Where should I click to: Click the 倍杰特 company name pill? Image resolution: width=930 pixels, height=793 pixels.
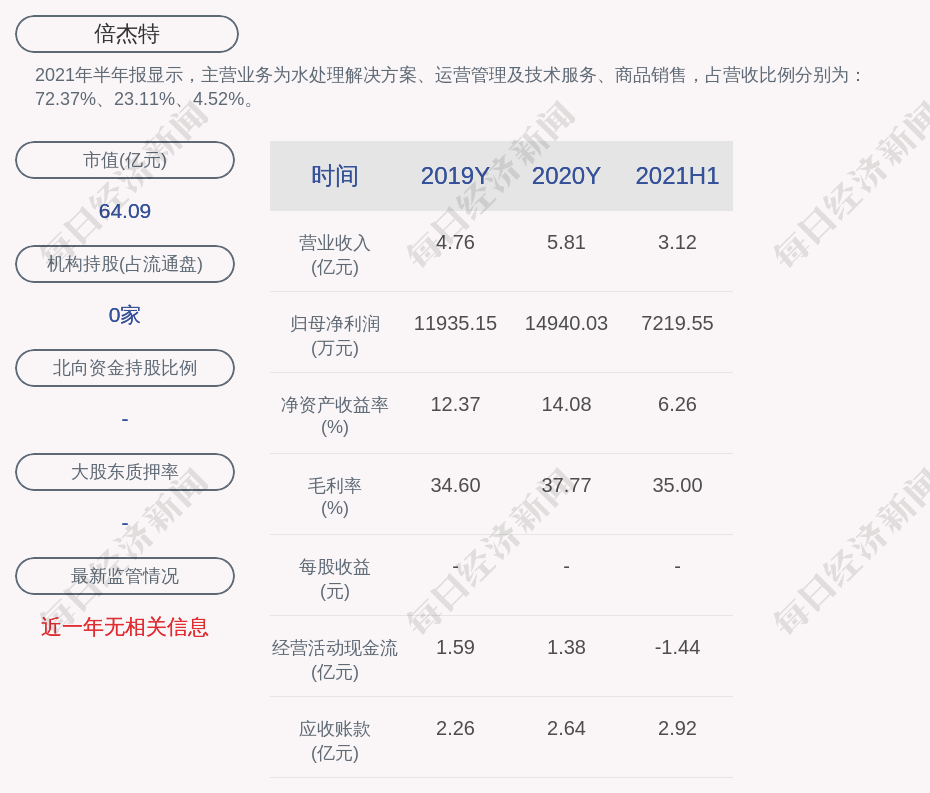[127, 34]
